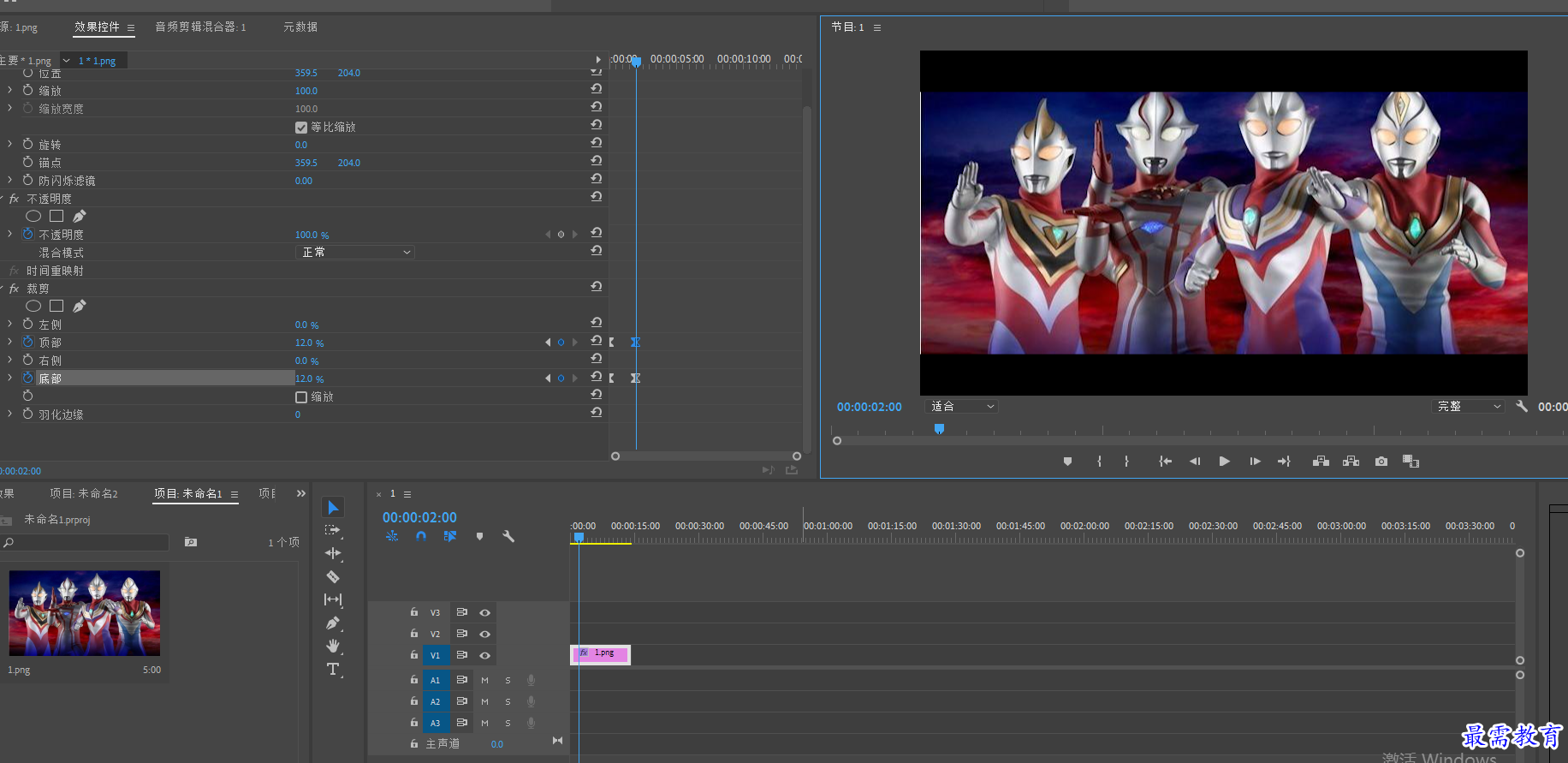The width and height of the screenshot is (1568, 763).
Task: Select the 1.png clip on V1
Action: click(x=600, y=654)
